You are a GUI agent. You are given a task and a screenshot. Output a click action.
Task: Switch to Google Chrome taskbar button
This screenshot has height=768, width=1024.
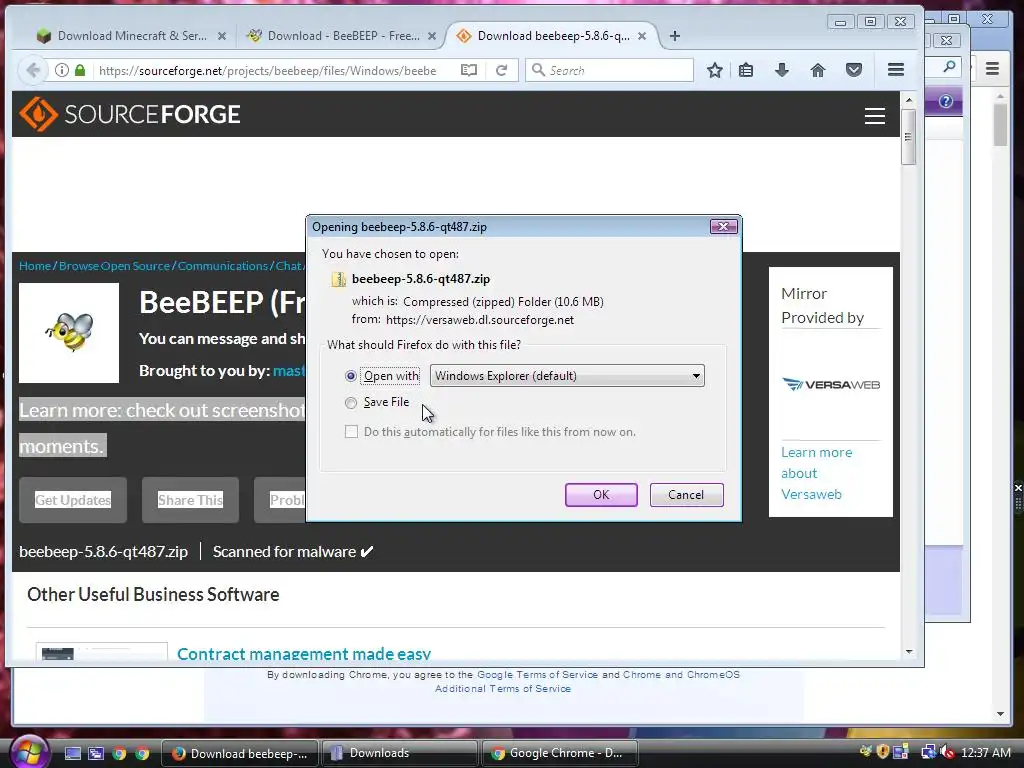559,753
